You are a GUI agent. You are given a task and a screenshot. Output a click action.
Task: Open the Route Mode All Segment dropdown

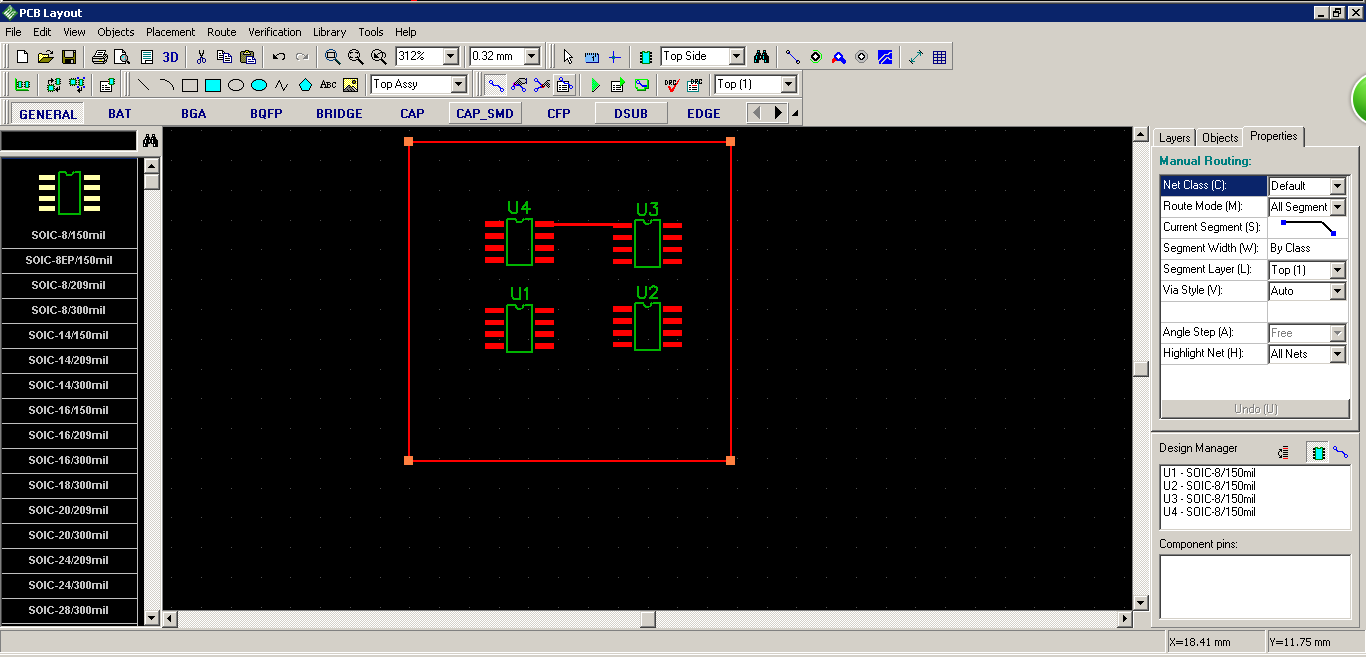(1337, 207)
